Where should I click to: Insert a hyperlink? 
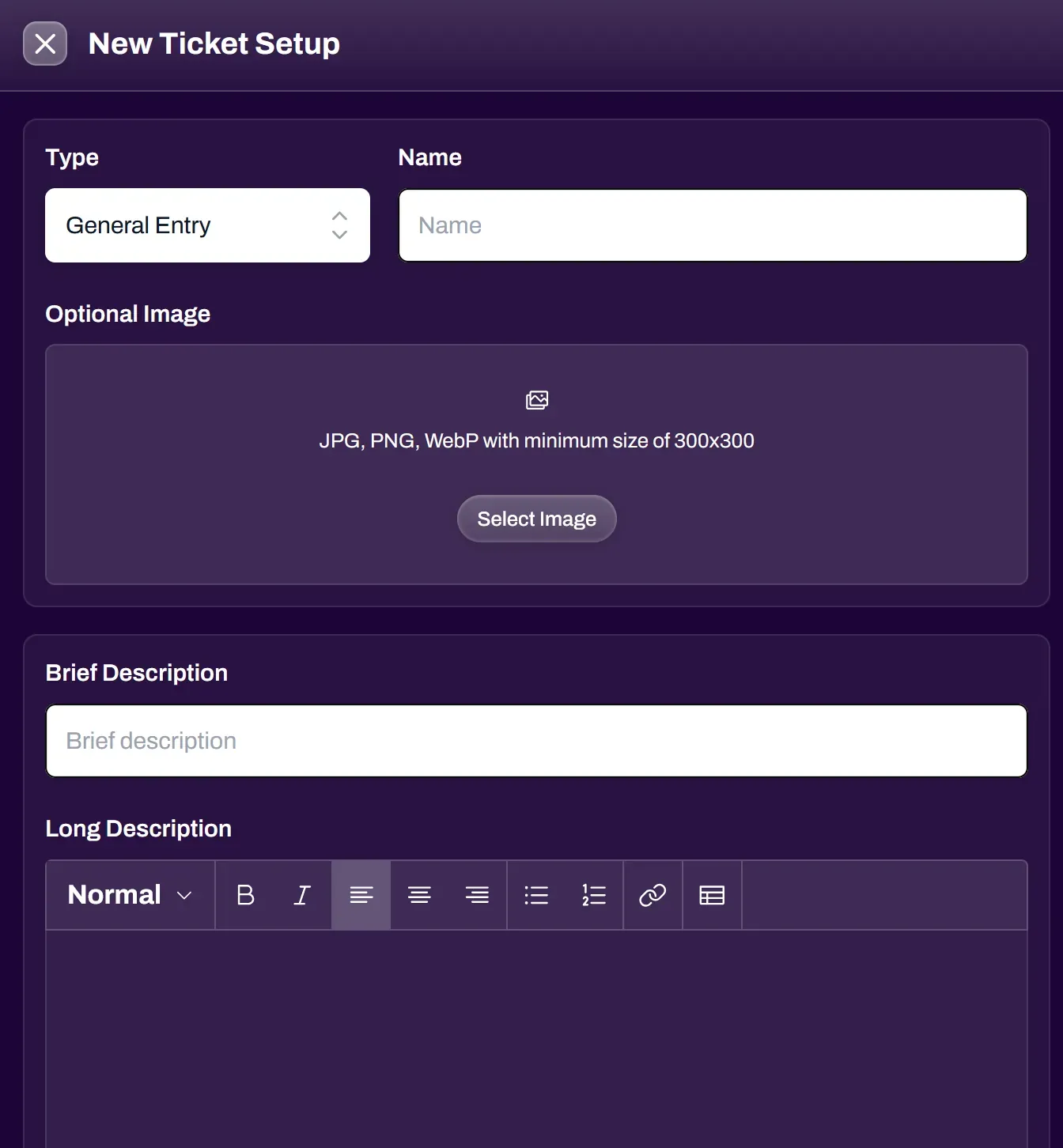click(653, 895)
